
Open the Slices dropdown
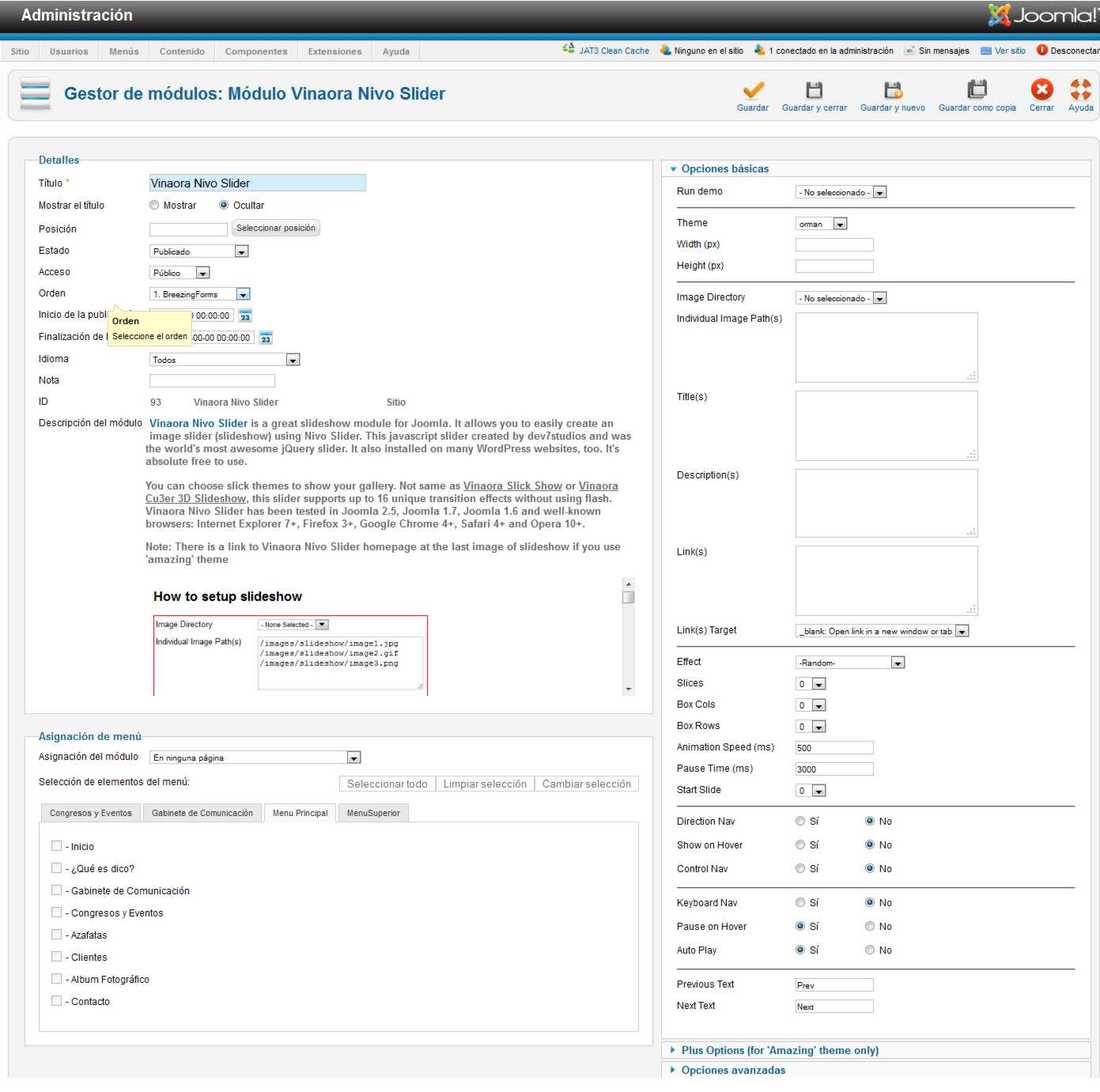(x=811, y=685)
